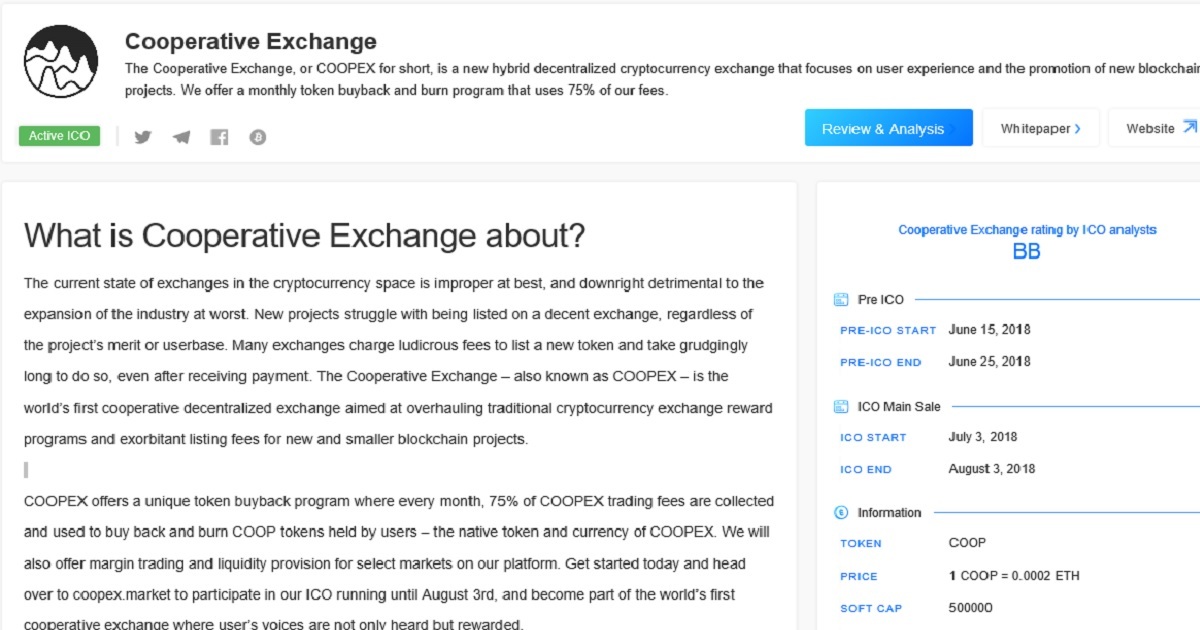Click the 'What is Cooperative Exchange about?' heading

304,236
